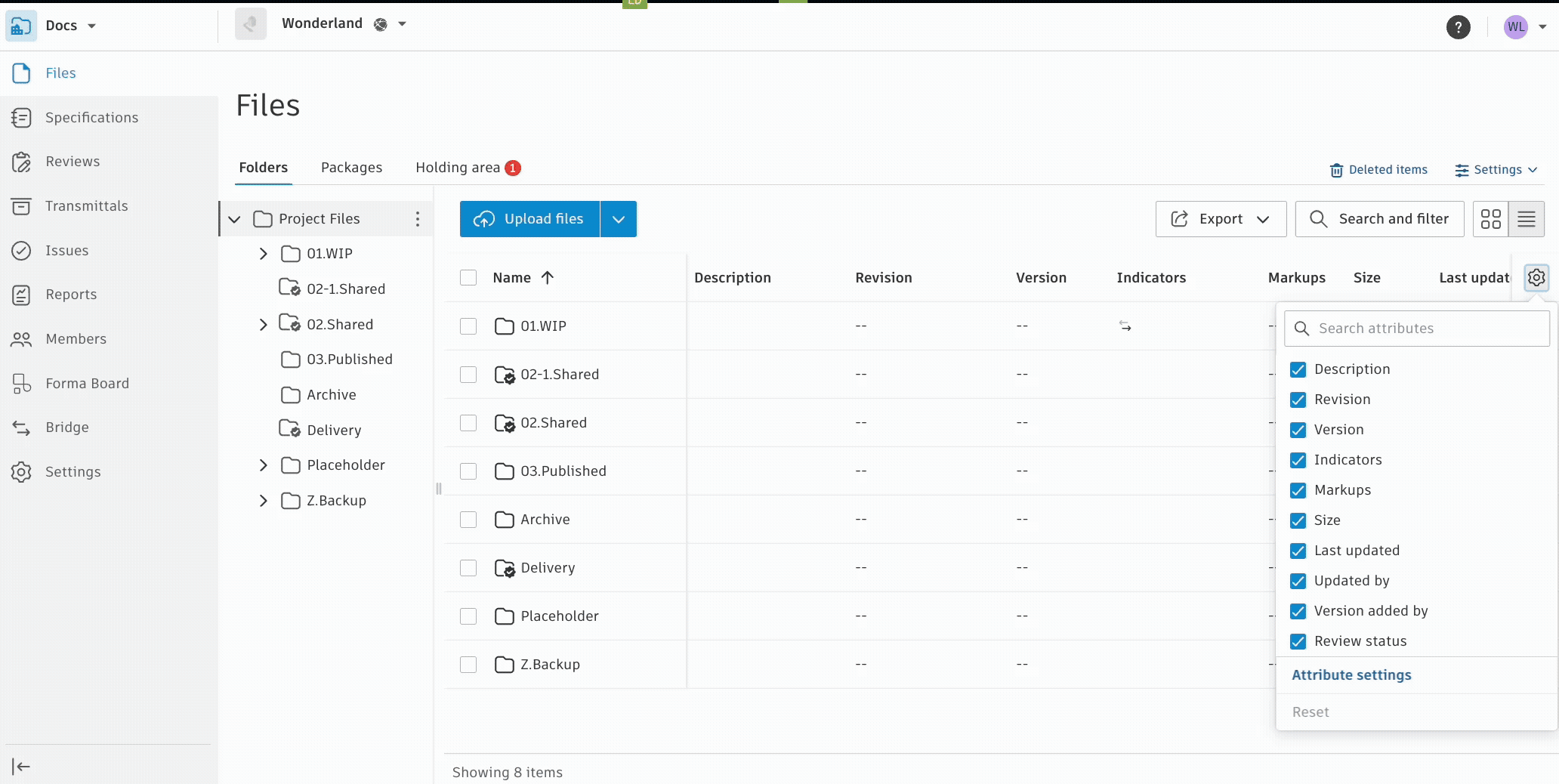This screenshot has height=784, width=1559.
Task: Switch to grid view layout
Action: click(1490, 219)
